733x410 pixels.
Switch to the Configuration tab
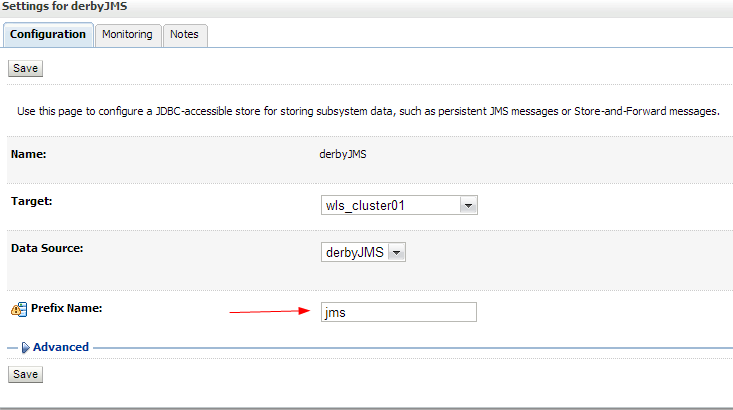48,35
